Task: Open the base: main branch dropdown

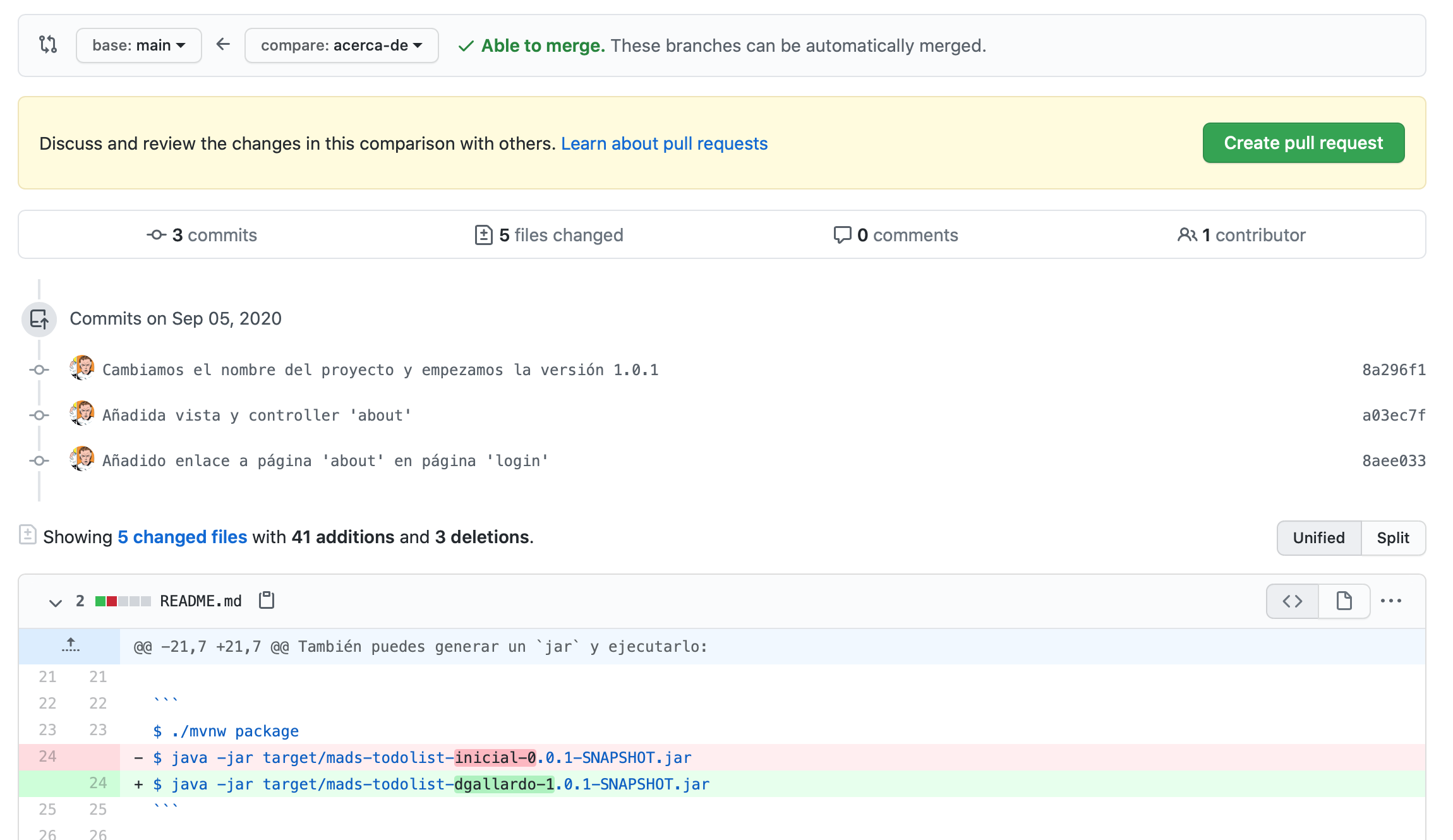Action: click(x=139, y=45)
